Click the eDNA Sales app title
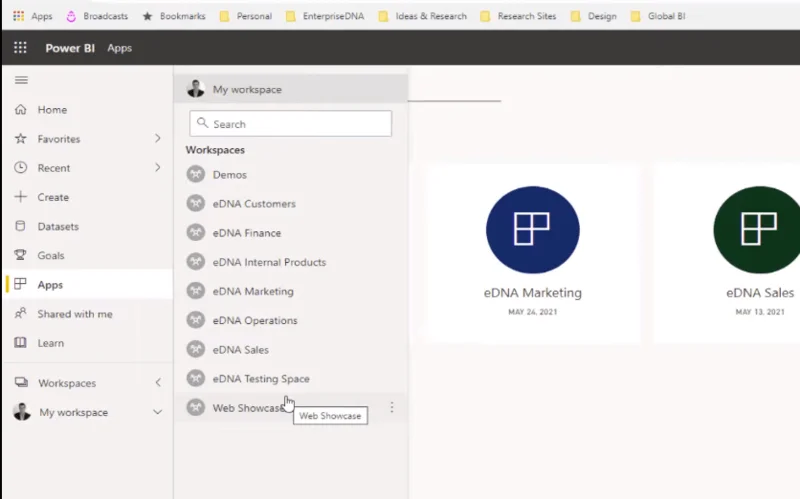800x499 pixels. [x=760, y=292]
